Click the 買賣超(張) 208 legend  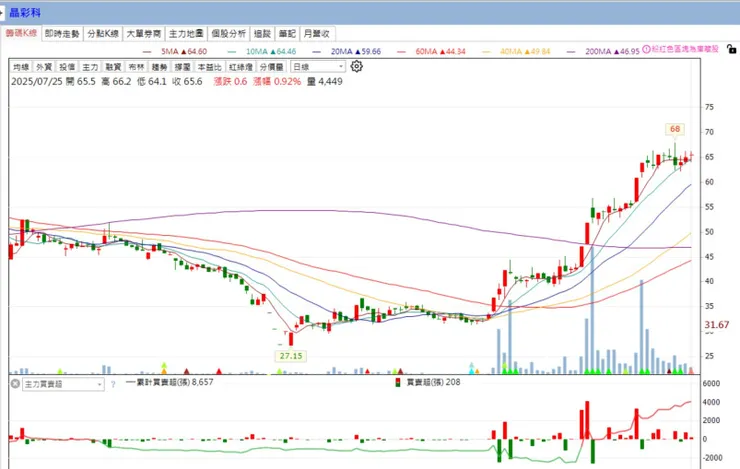click(x=433, y=382)
